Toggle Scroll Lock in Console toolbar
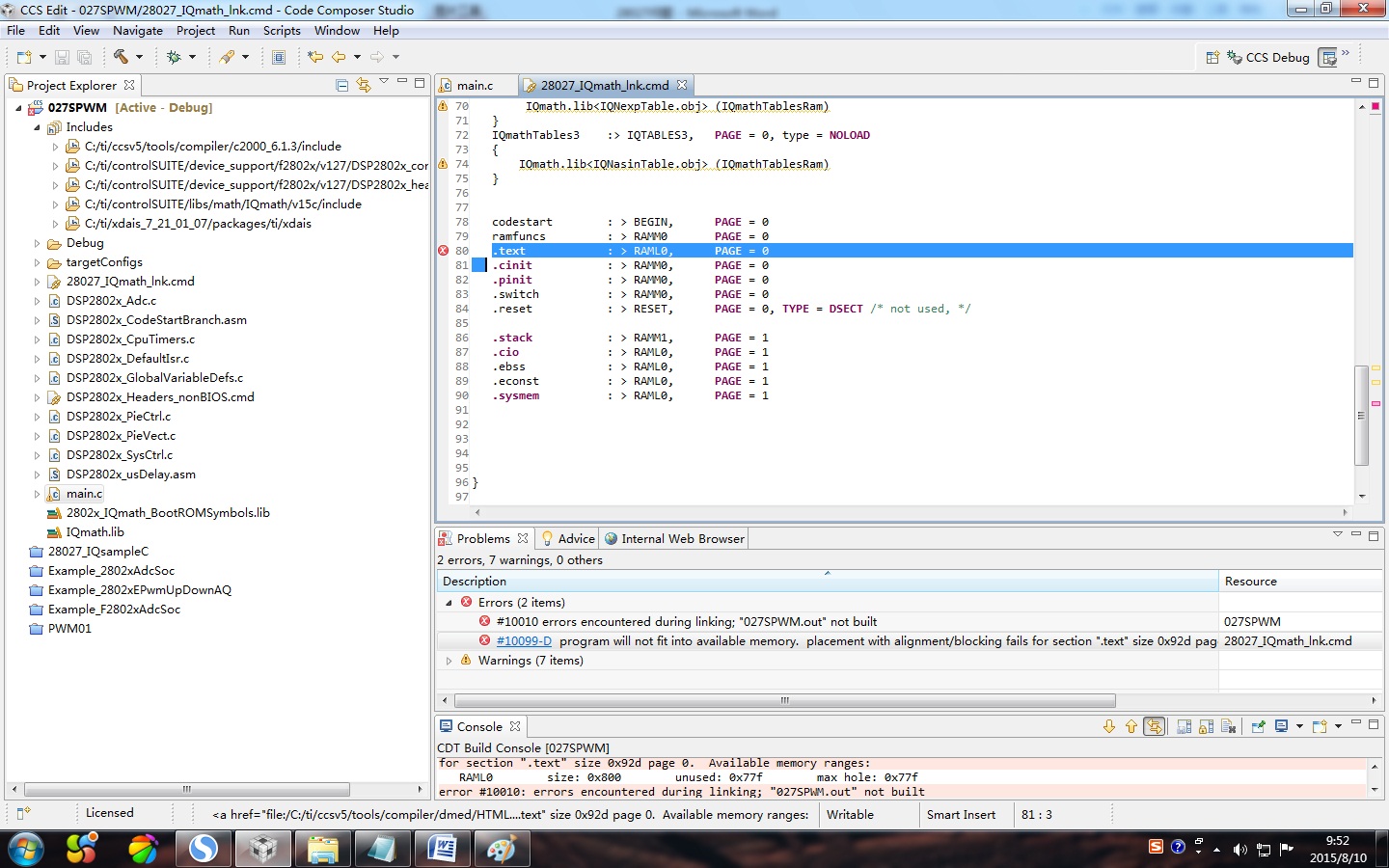The image size is (1389, 868). click(x=1206, y=726)
